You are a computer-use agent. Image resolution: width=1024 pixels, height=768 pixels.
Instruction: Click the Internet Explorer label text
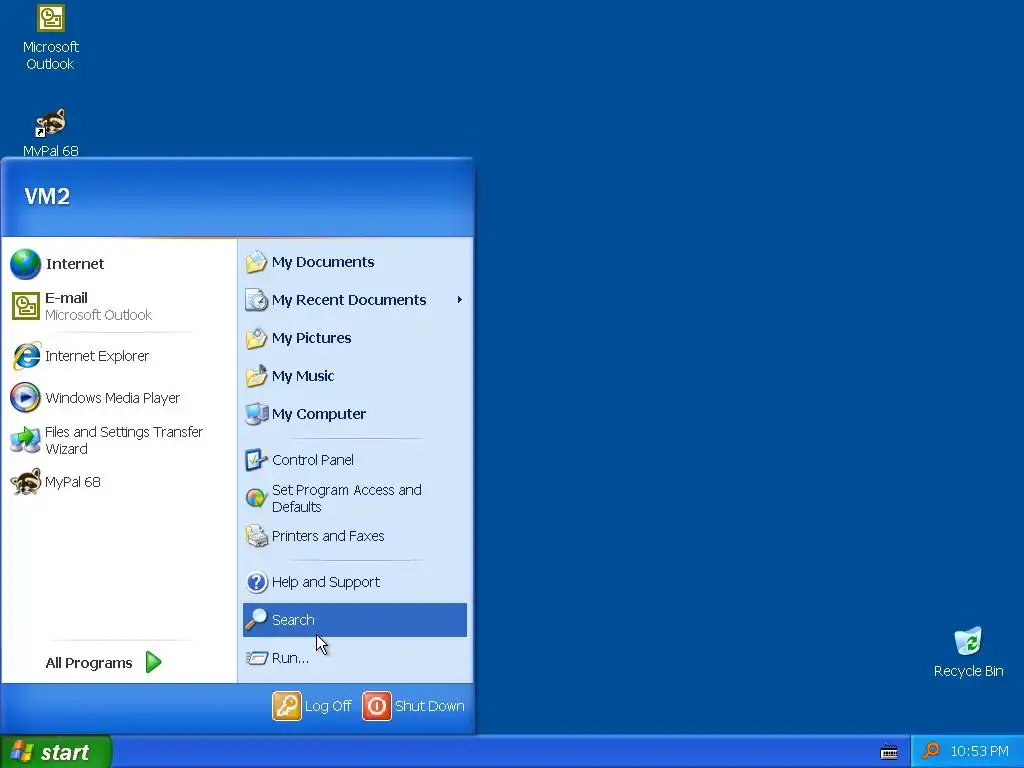97,356
